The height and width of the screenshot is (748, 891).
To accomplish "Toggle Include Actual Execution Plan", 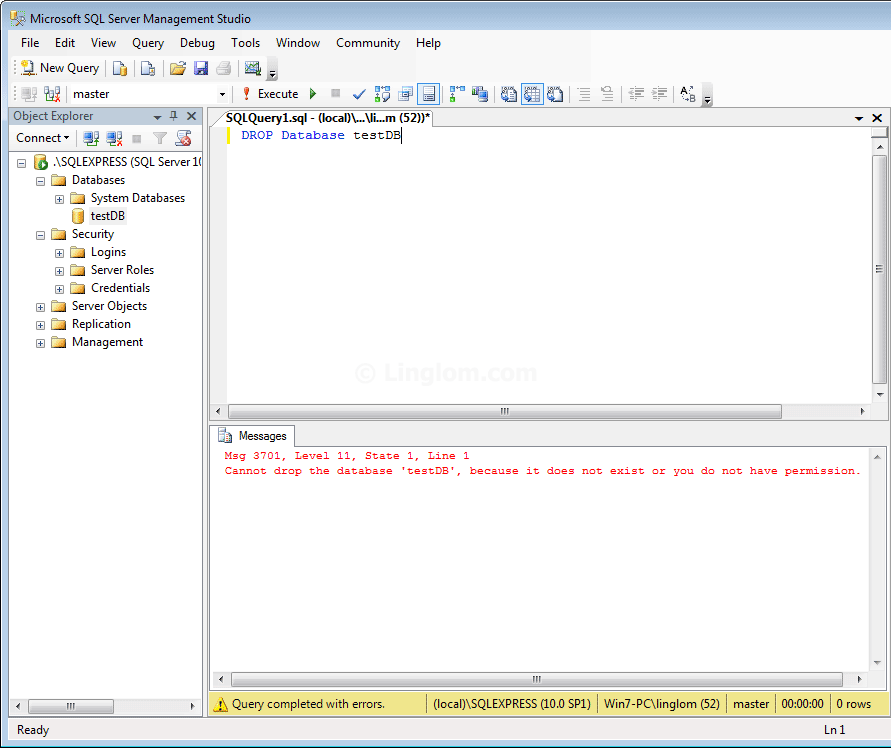I will [457, 94].
